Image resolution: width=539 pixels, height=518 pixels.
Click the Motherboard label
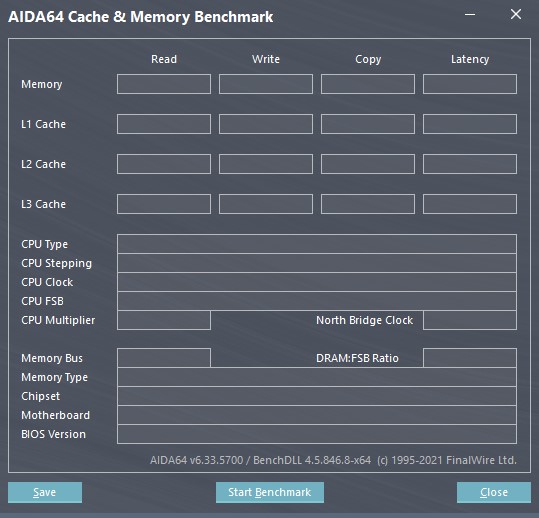[55, 415]
